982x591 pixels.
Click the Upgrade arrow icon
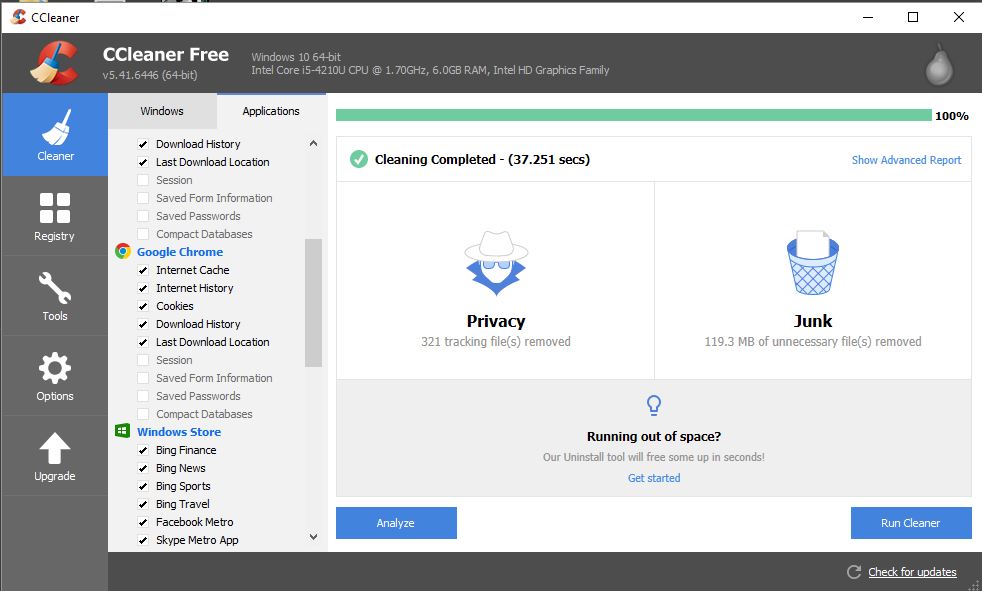pos(55,448)
